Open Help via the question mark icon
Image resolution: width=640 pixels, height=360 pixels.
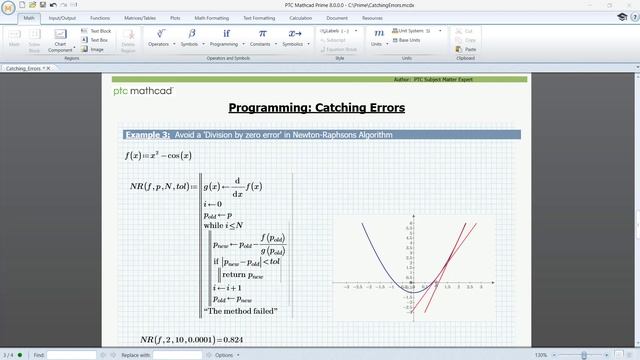635,17
